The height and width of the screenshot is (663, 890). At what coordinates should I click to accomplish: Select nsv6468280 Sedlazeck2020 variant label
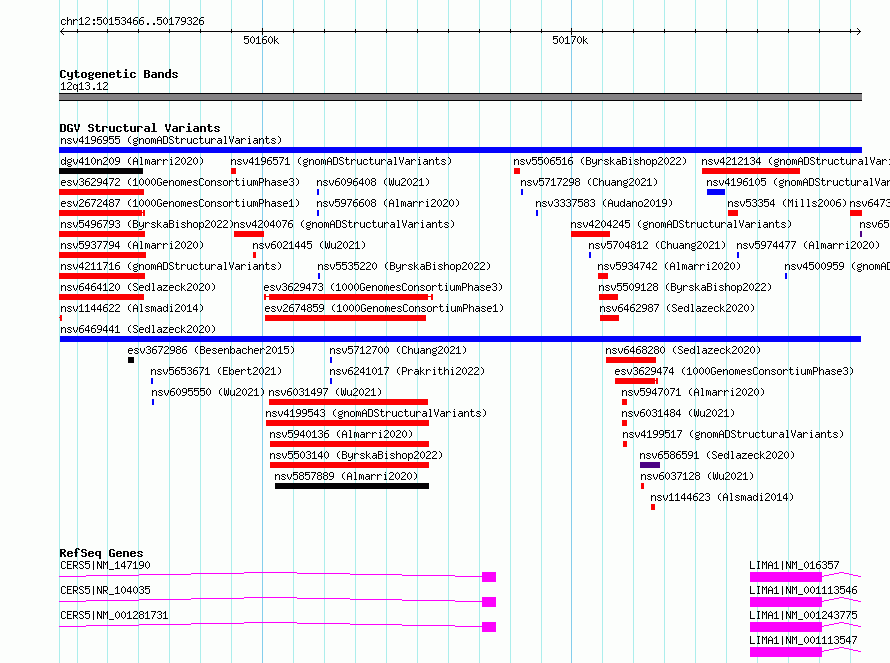(683, 350)
